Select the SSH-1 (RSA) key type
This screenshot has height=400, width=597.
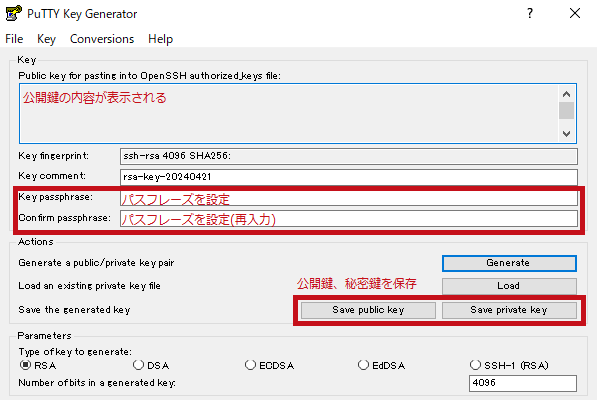click(475, 365)
